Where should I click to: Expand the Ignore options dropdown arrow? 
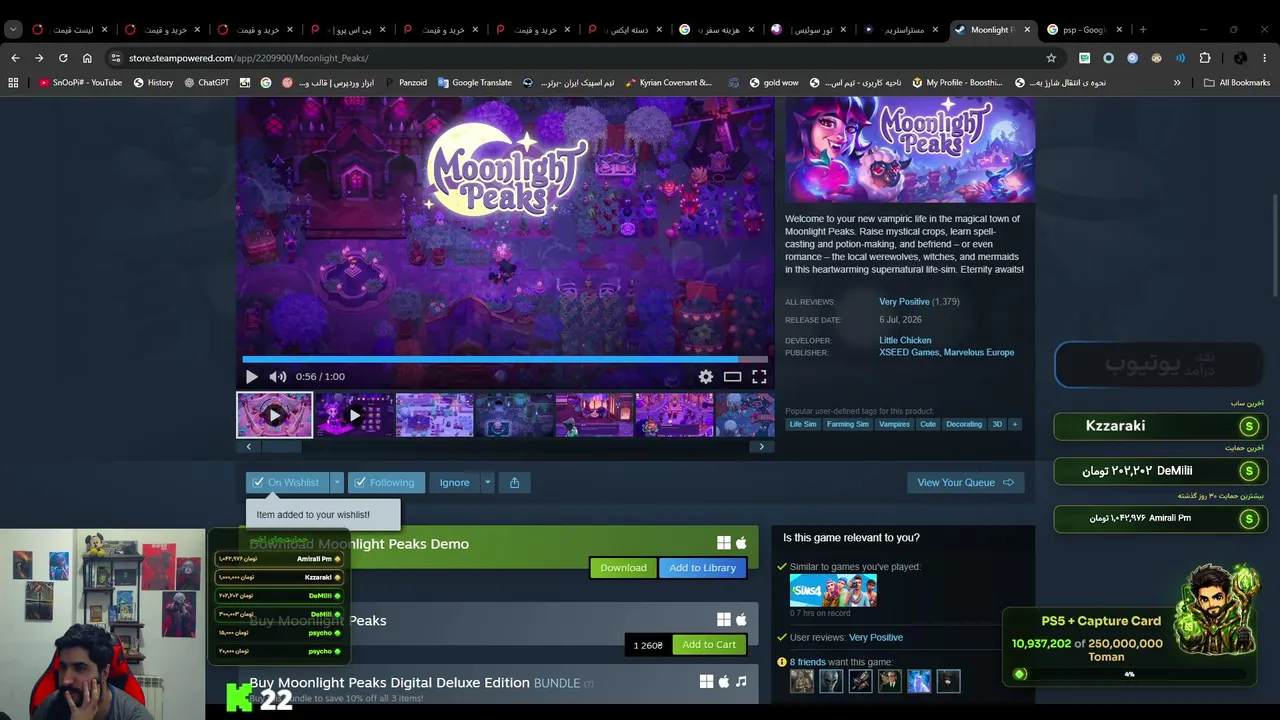coord(487,482)
